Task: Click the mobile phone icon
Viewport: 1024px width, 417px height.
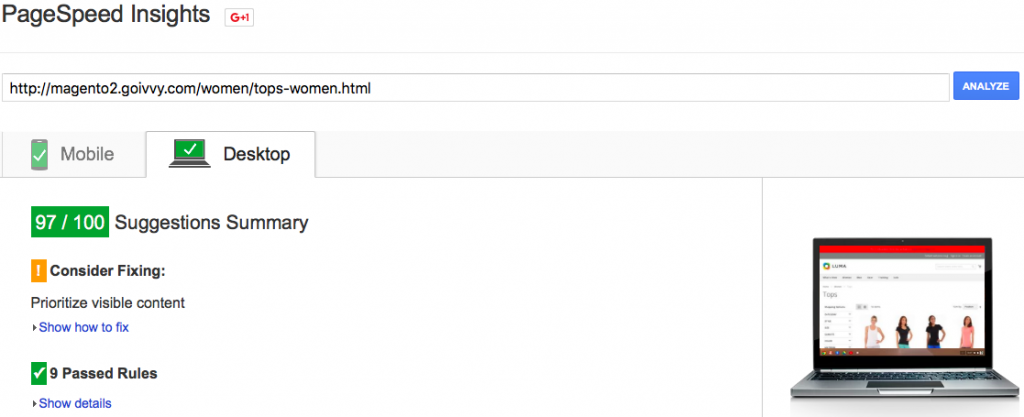Action: coord(39,154)
